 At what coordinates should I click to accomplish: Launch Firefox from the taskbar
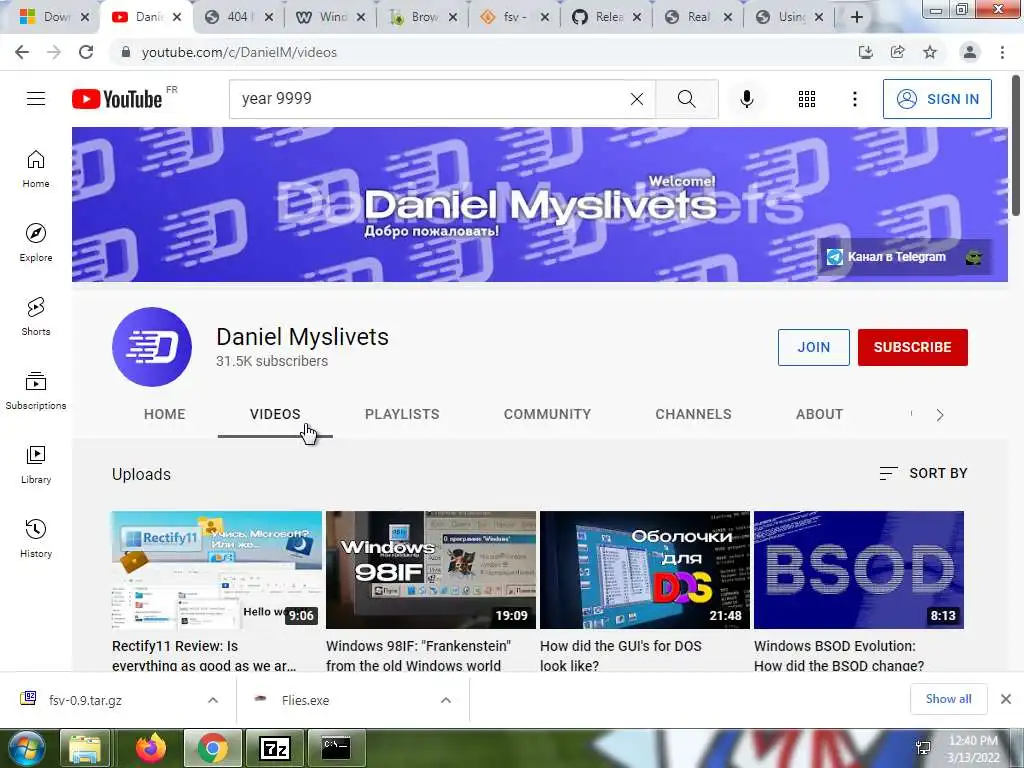pyautogui.click(x=151, y=748)
